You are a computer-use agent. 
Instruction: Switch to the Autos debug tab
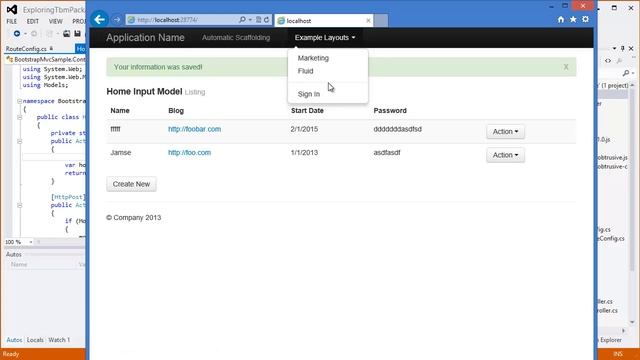tap(14, 340)
